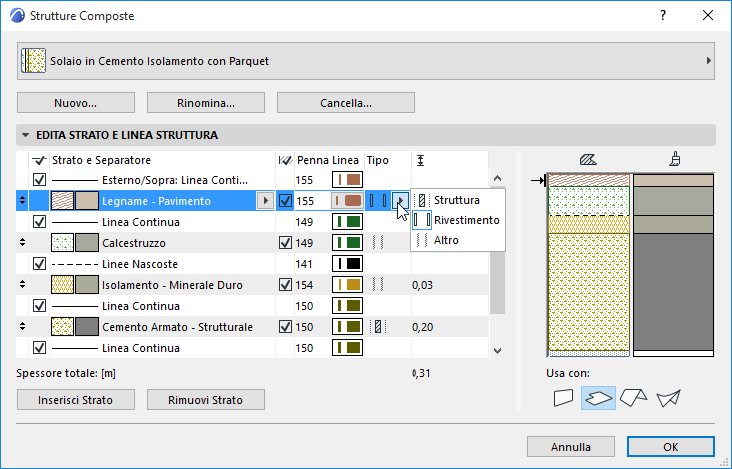Click the surface paintbrush preview icon
732x469 pixels.
(x=675, y=160)
